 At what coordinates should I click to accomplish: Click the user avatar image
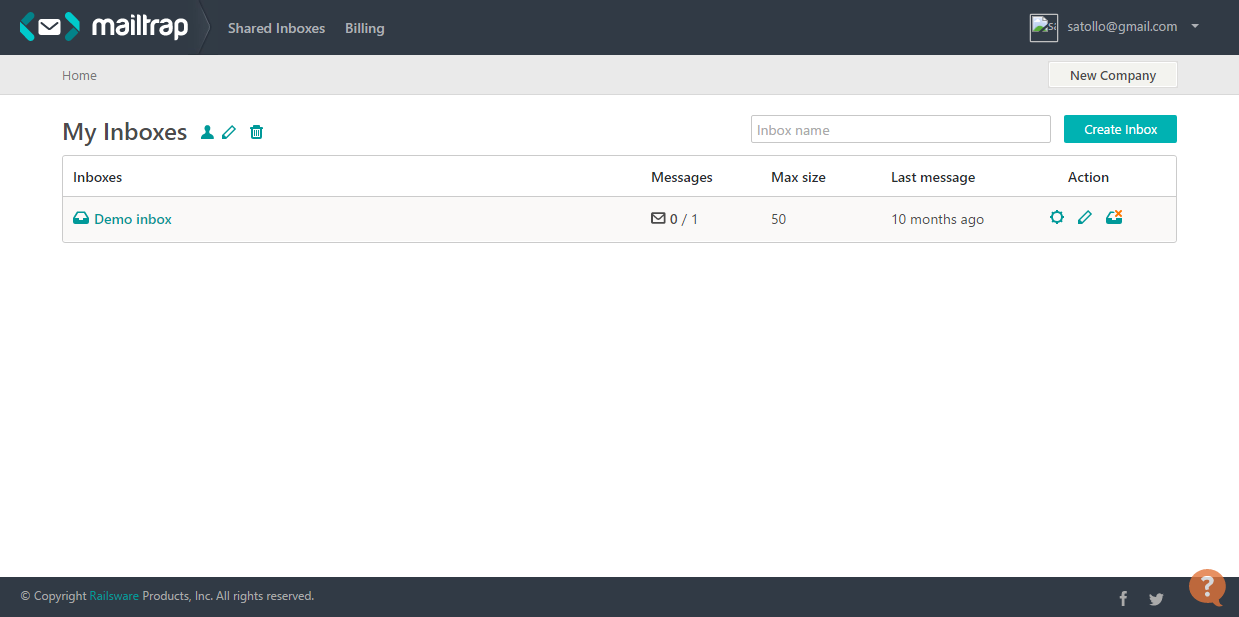tap(1044, 27)
